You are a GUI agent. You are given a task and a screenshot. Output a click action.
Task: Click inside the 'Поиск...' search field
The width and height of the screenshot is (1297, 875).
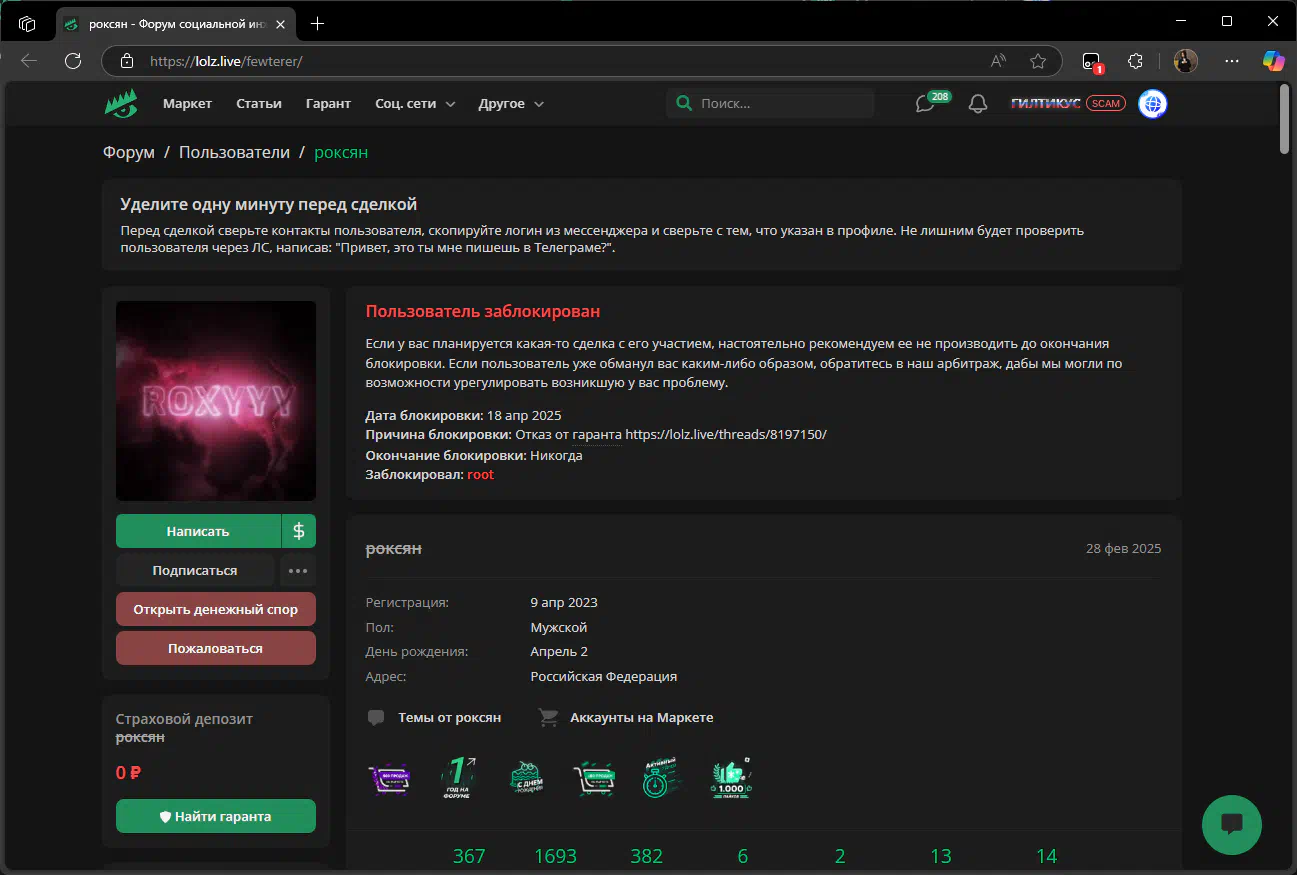pyautogui.click(x=770, y=104)
